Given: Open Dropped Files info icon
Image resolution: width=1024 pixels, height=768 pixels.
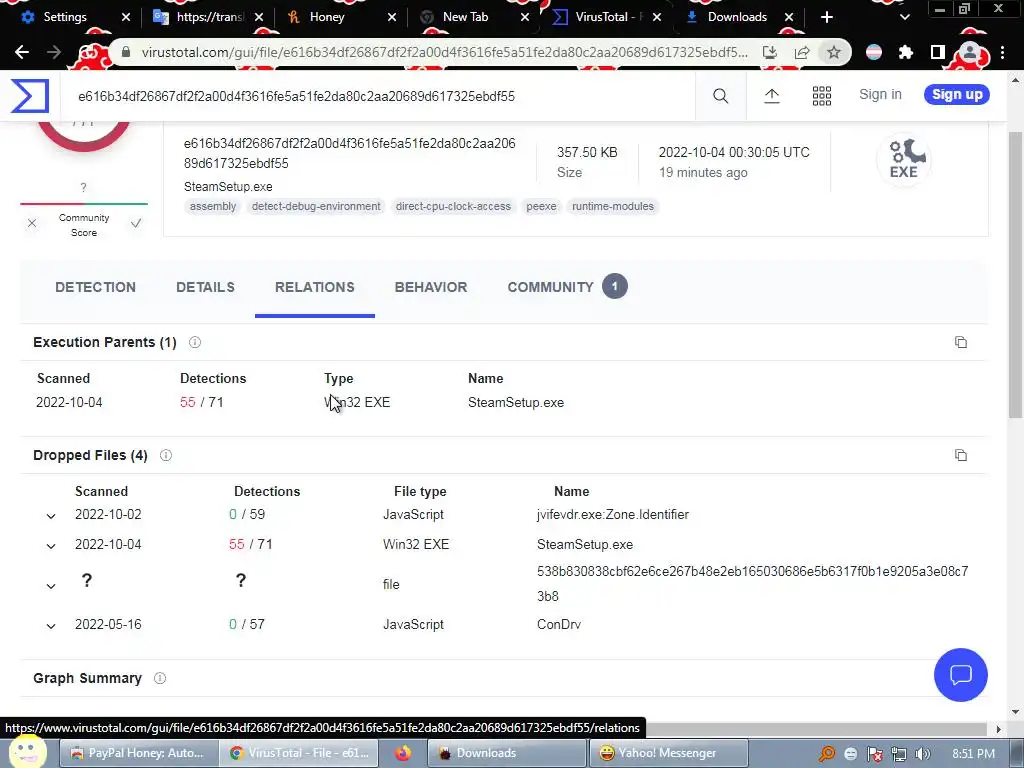Looking at the screenshot, I should tap(166, 455).
